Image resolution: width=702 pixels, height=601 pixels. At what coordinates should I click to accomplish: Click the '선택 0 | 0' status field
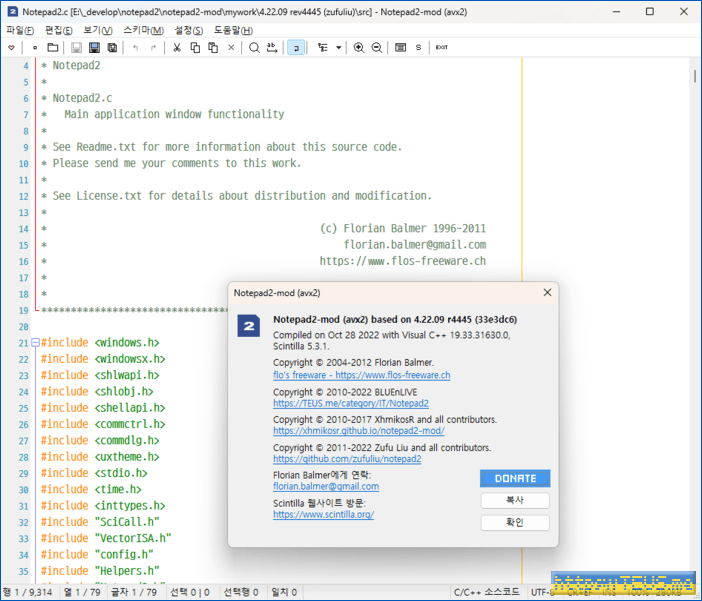click(x=190, y=592)
